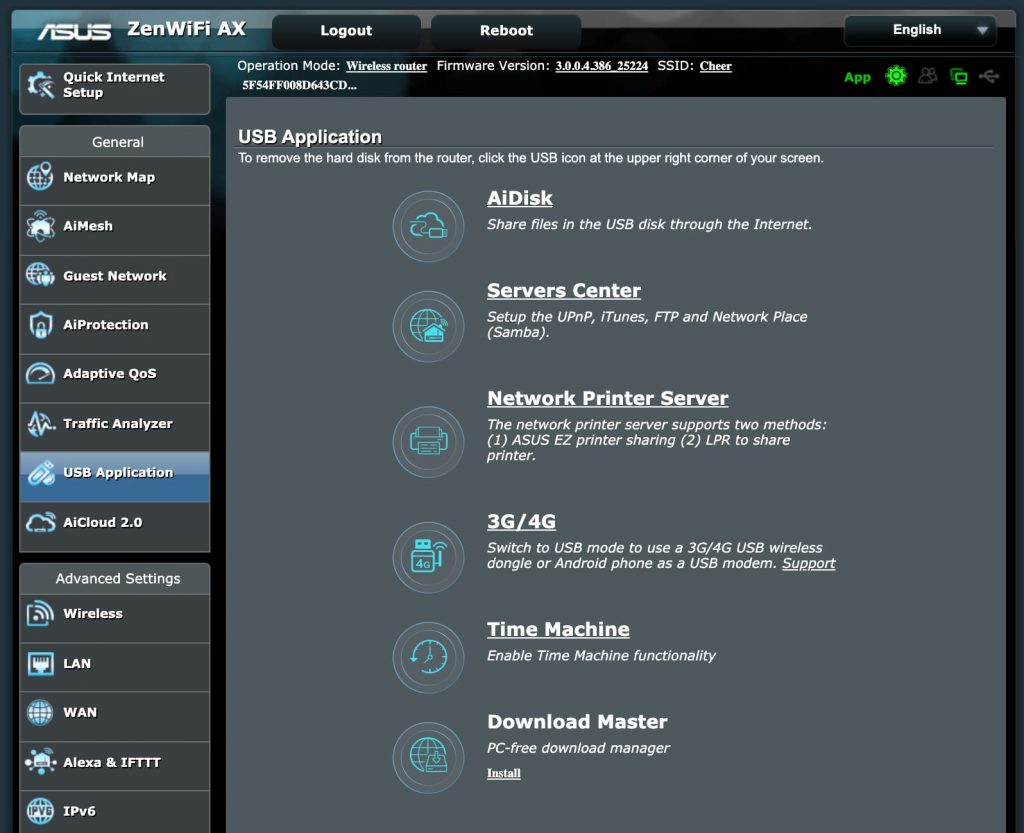This screenshot has width=1024, height=833.
Task: Open LAN advanced settings
Action: pos(115,667)
